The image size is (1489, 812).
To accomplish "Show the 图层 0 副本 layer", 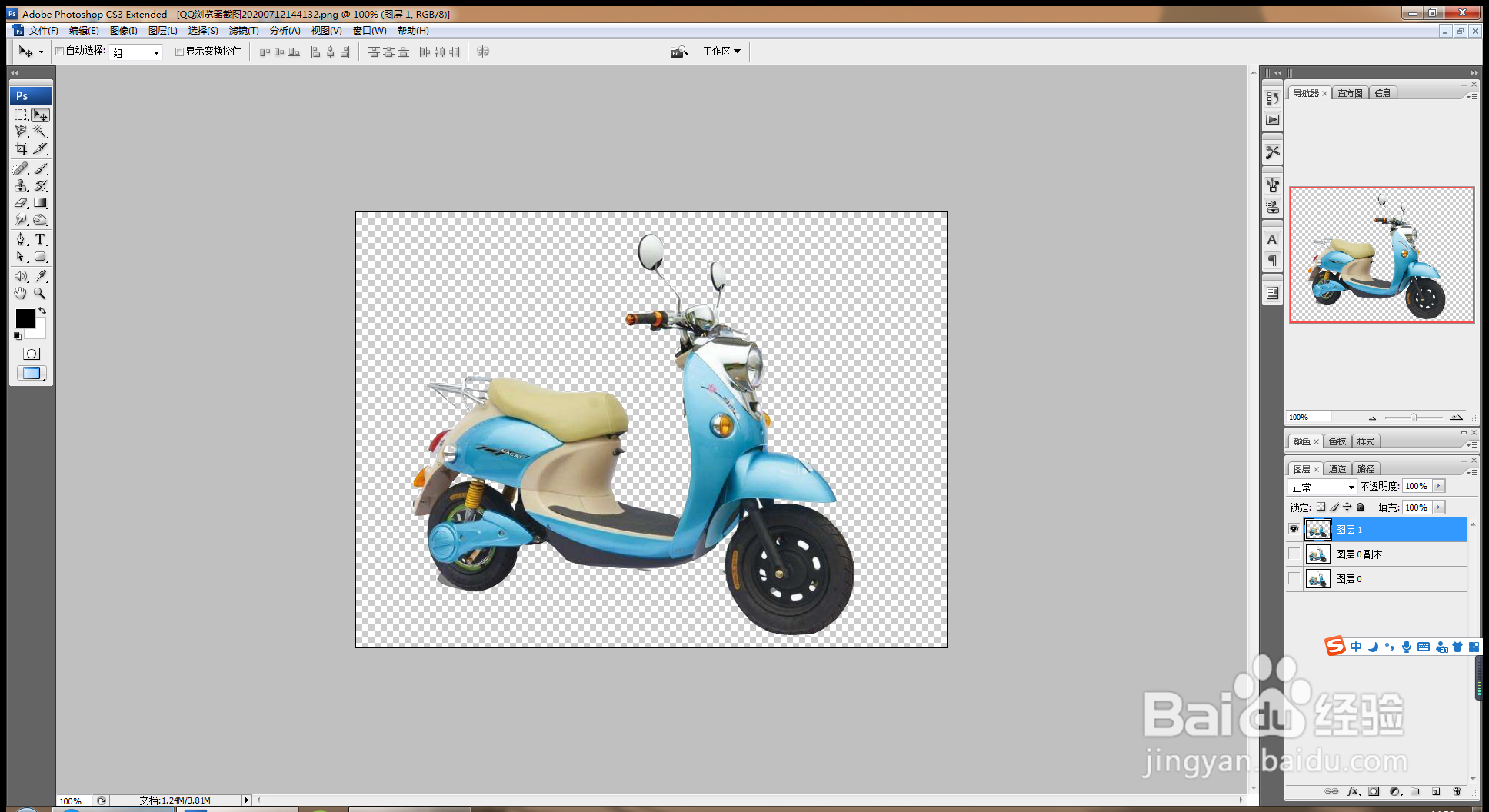I will click(1294, 554).
